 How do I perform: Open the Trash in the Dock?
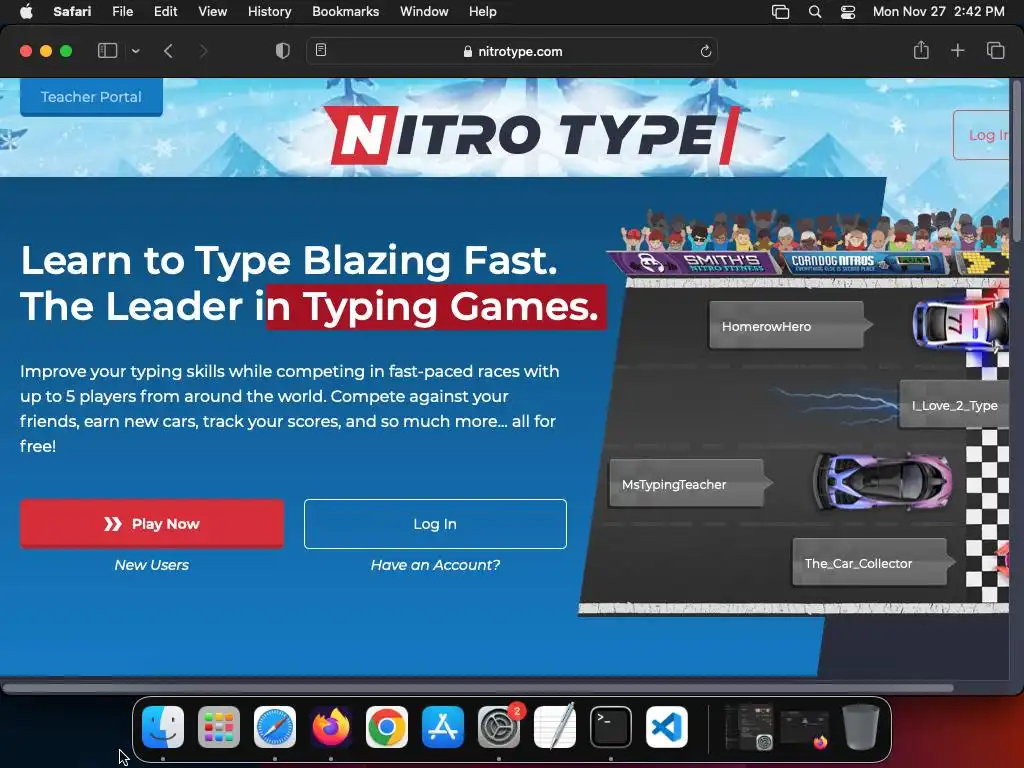pos(861,726)
